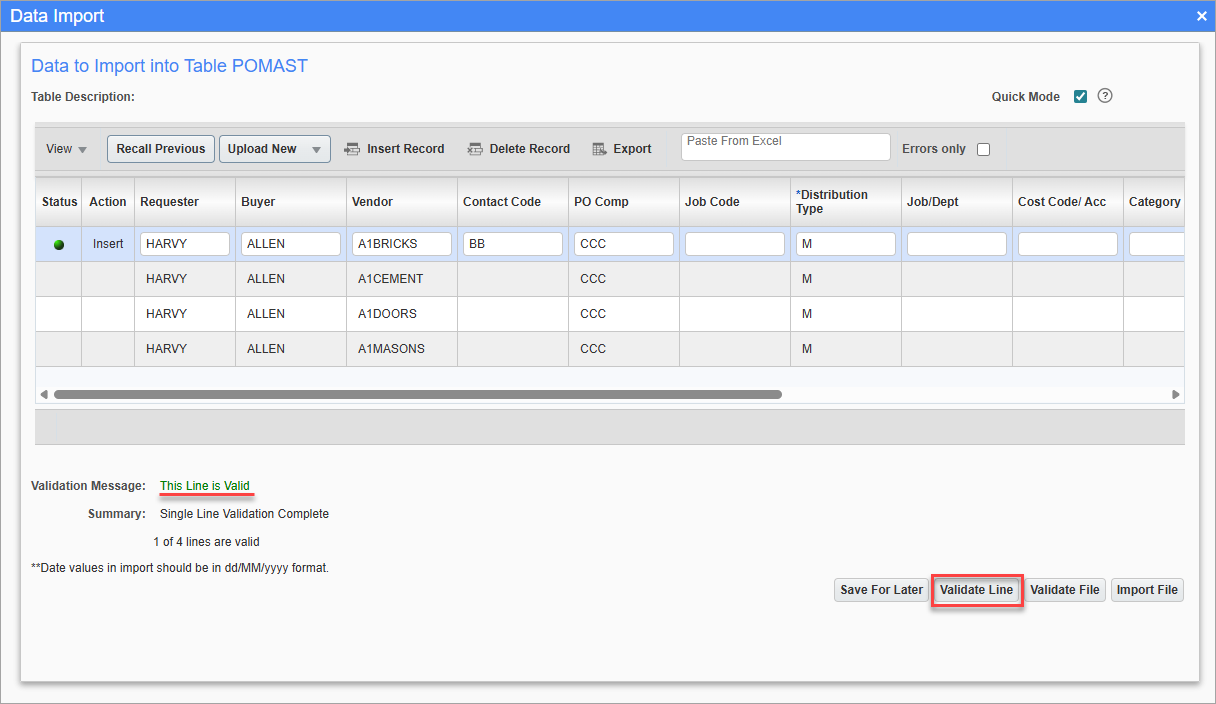
Task: Open the This Line is Valid link
Action: [x=206, y=485]
